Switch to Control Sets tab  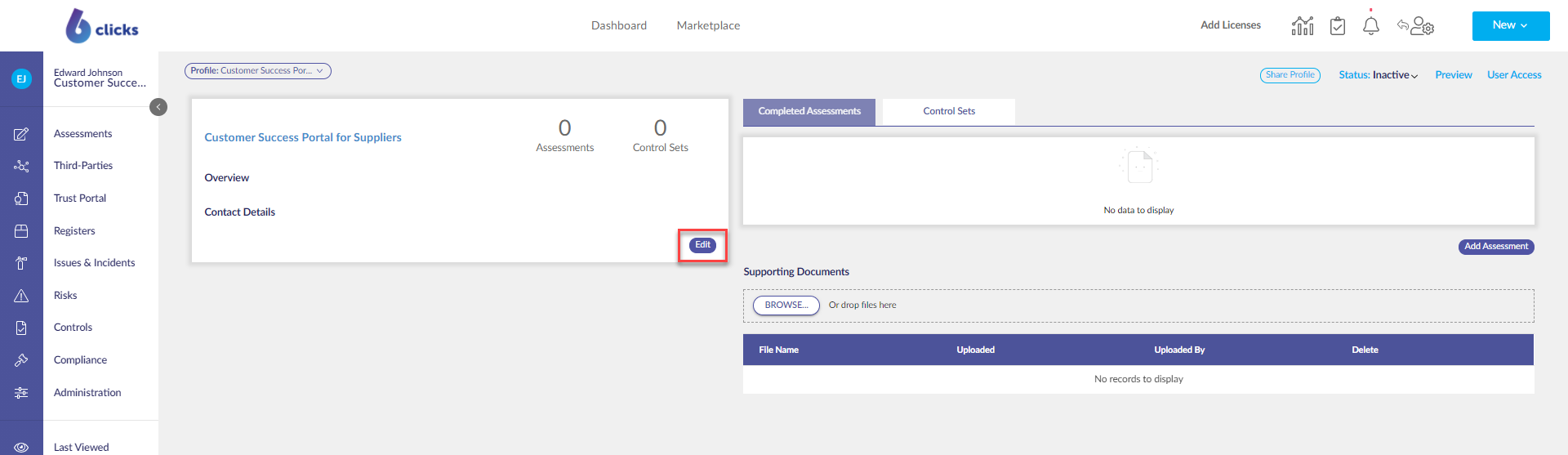949,112
